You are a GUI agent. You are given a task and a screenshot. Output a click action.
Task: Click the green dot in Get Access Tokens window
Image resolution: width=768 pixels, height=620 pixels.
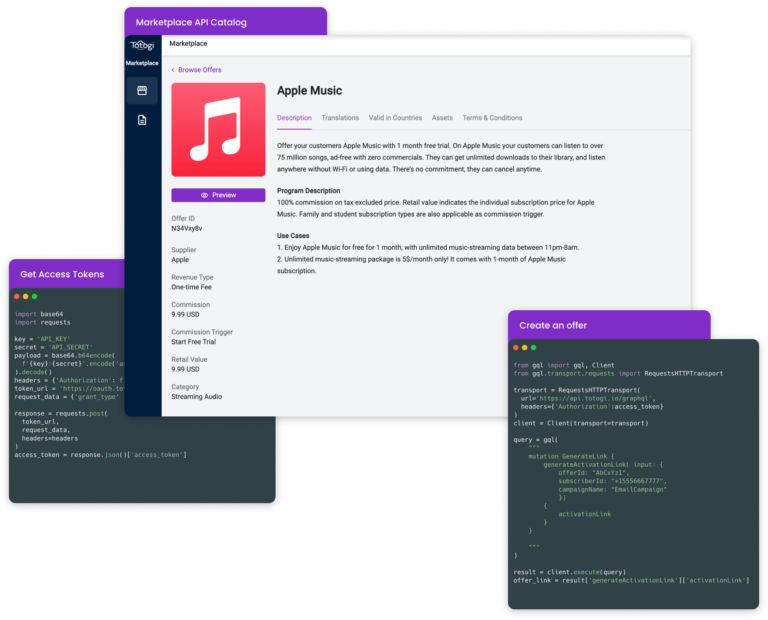click(x=34, y=297)
